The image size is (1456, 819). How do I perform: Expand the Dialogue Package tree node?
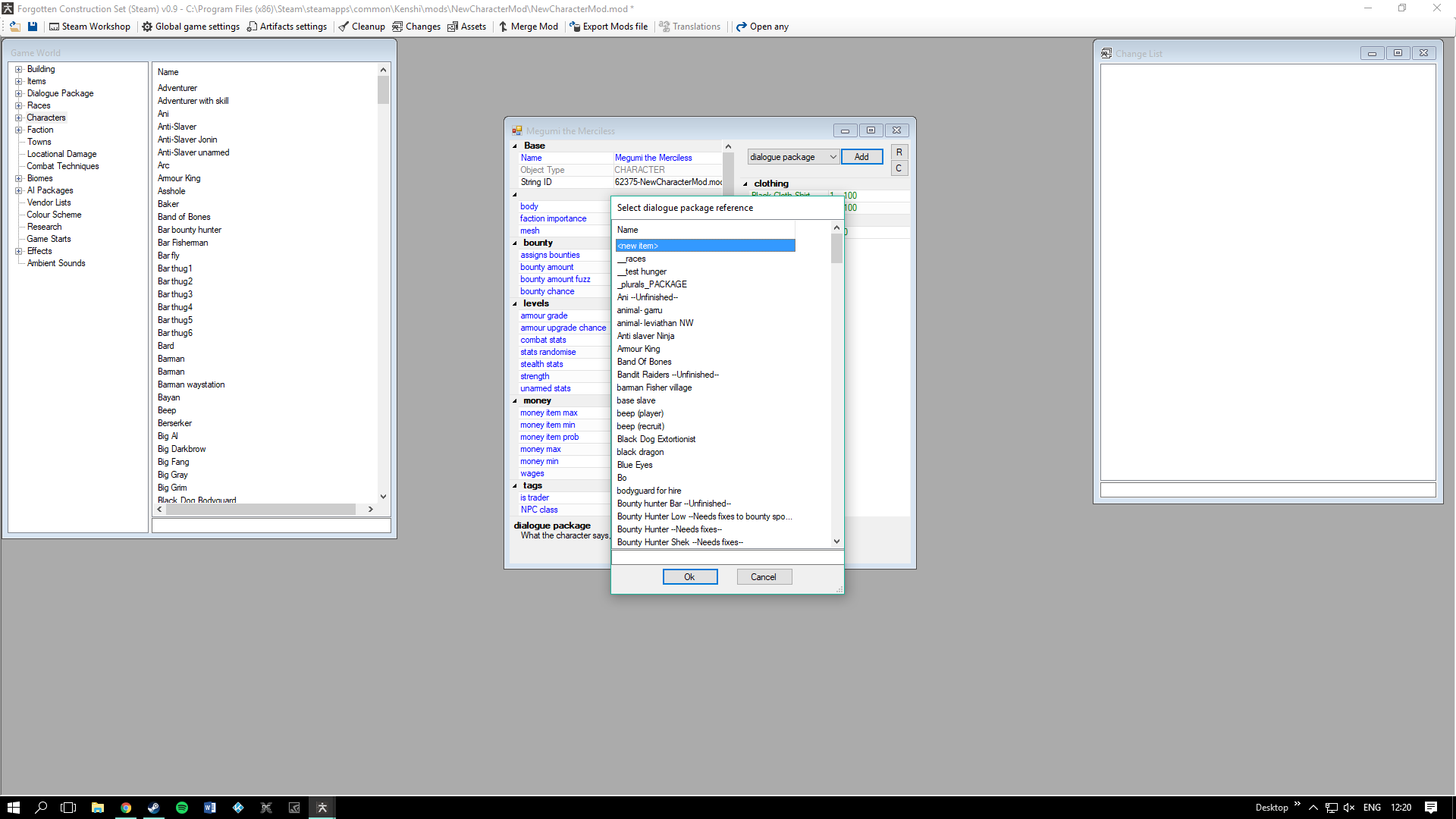point(19,93)
